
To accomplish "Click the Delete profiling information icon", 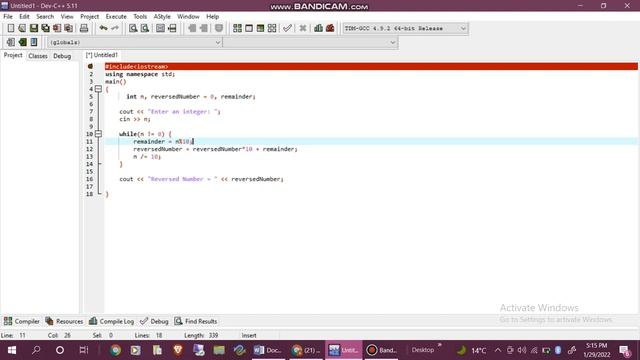I will click(x=330, y=28).
